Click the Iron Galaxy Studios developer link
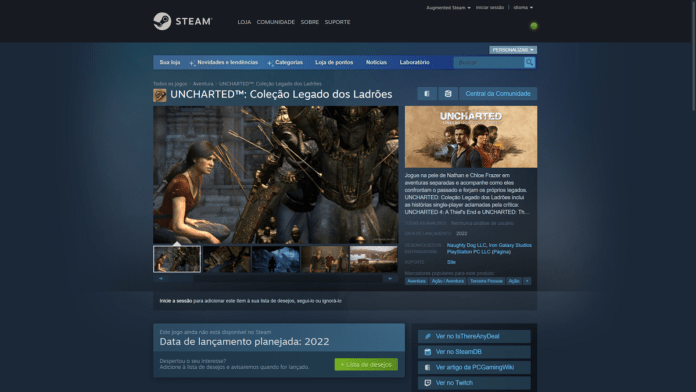Image resolution: width=696 pixels, height=392 pixels. pos(510,245)
